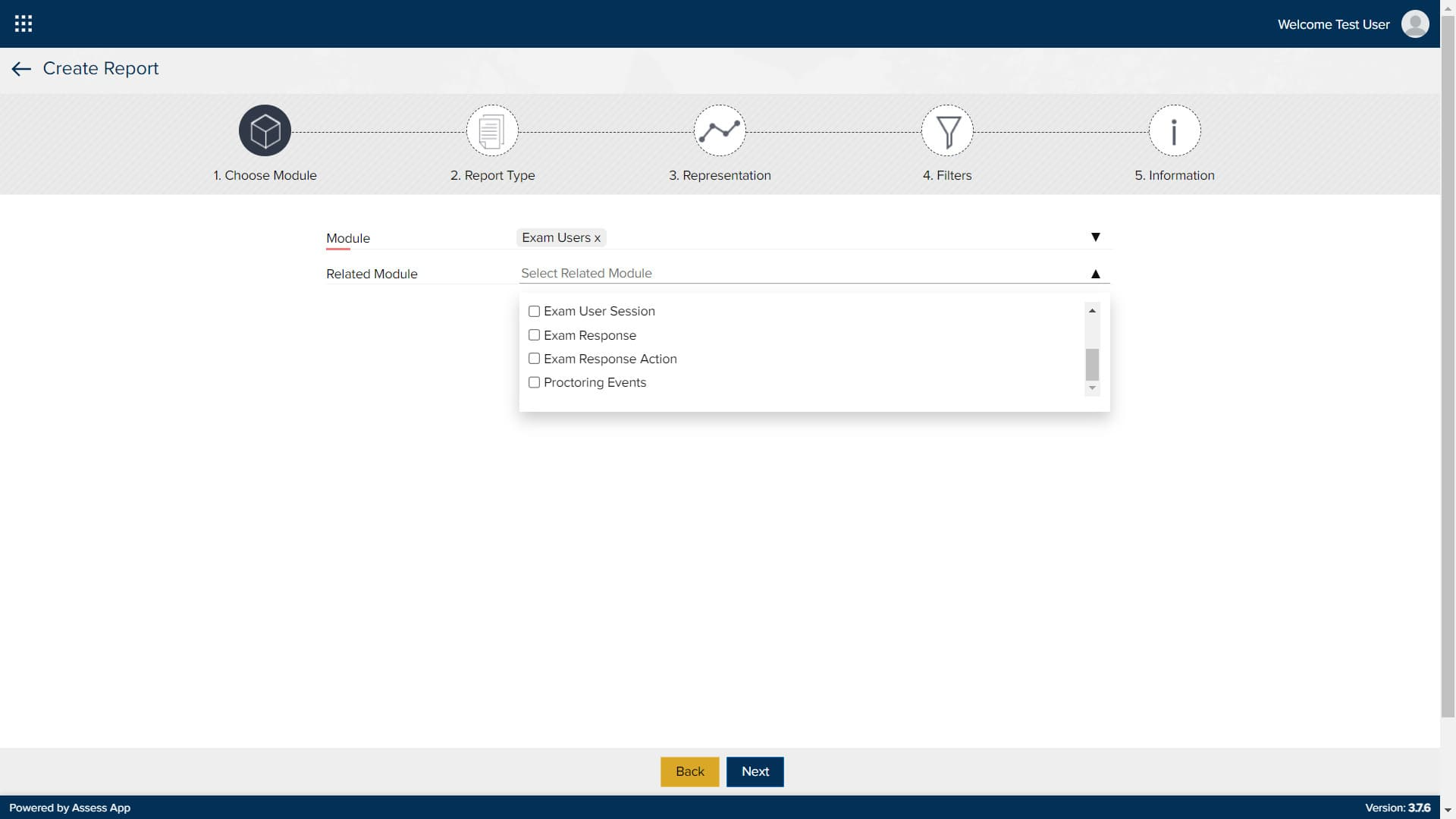
Task: Click the 4. Filters step label
Action: click(x=947, y=175)
